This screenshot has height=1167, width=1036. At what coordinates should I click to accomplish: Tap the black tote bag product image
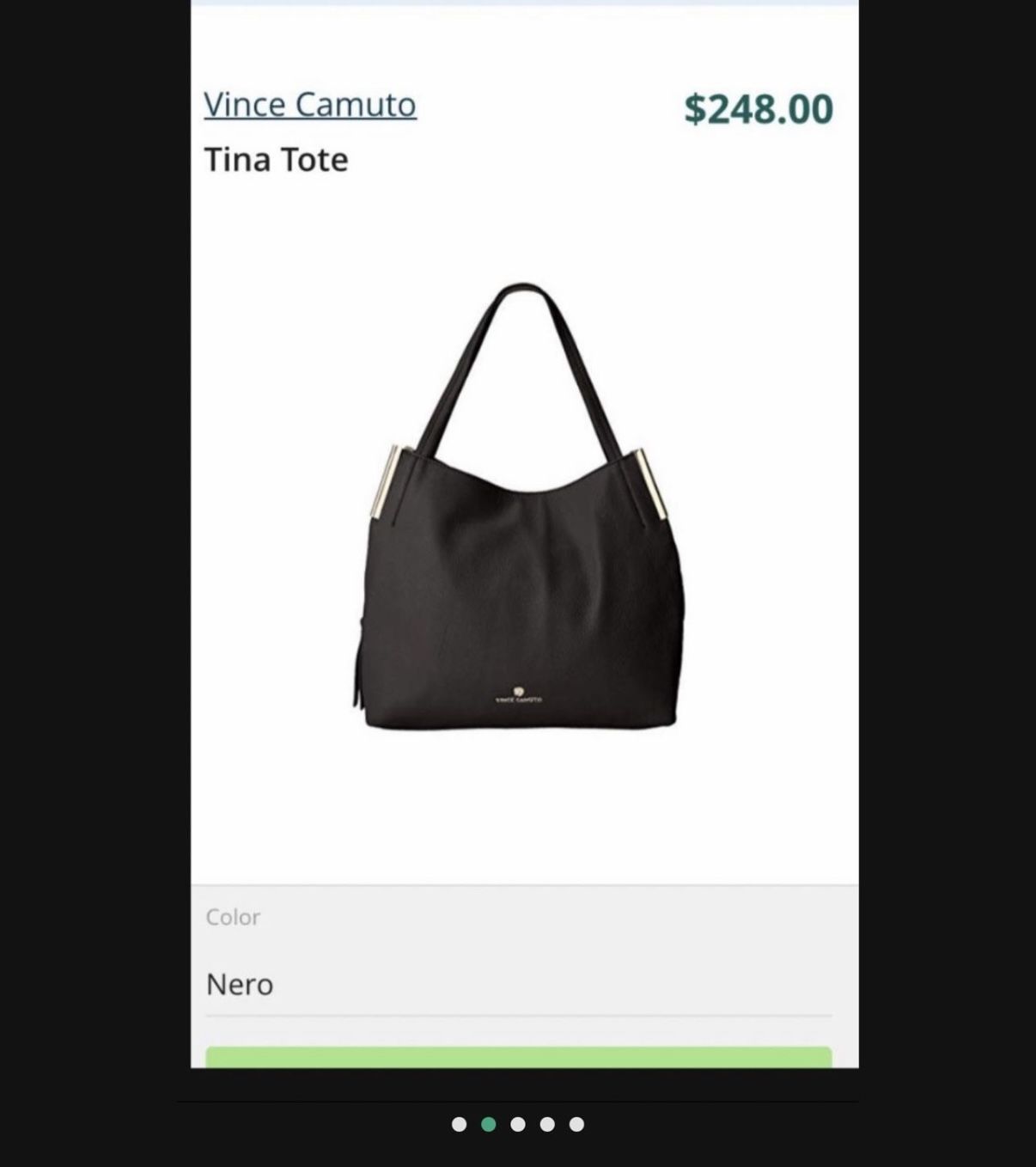(521, 507)
